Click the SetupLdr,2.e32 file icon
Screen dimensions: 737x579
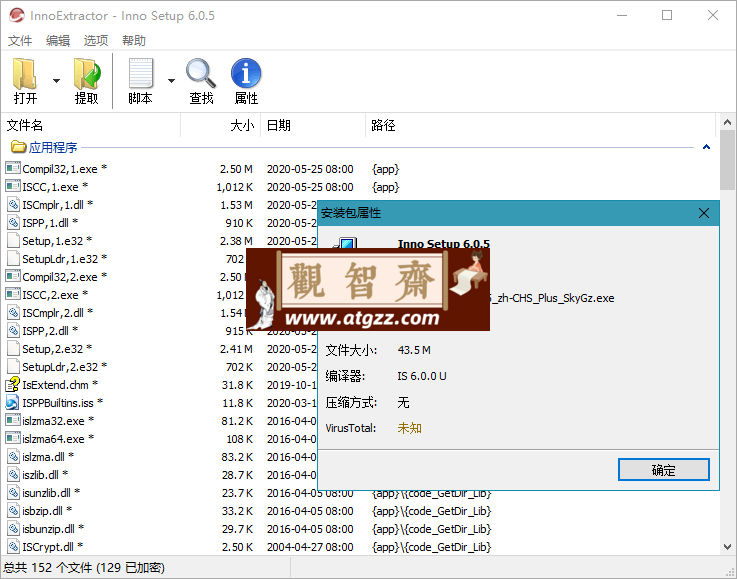pos(14,367)
